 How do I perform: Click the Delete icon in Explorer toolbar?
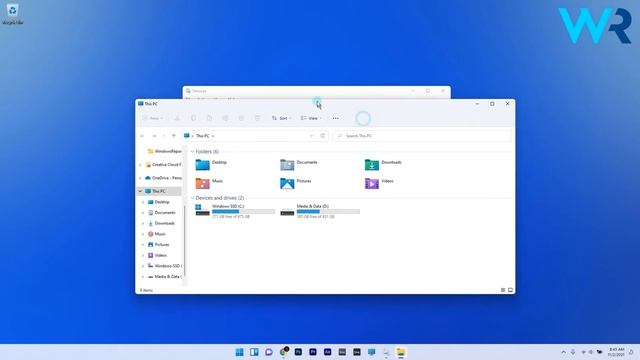pos(257,118)
